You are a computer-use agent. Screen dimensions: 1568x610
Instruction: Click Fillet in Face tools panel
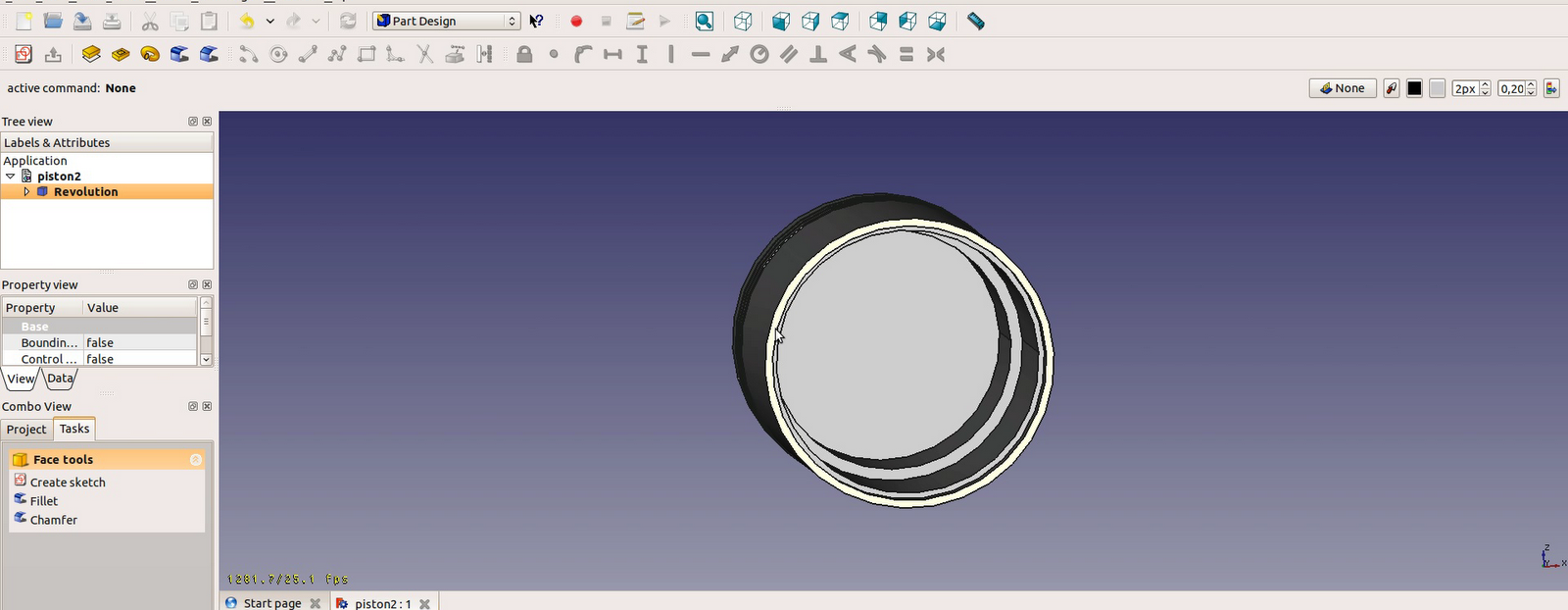pos(44,501)
